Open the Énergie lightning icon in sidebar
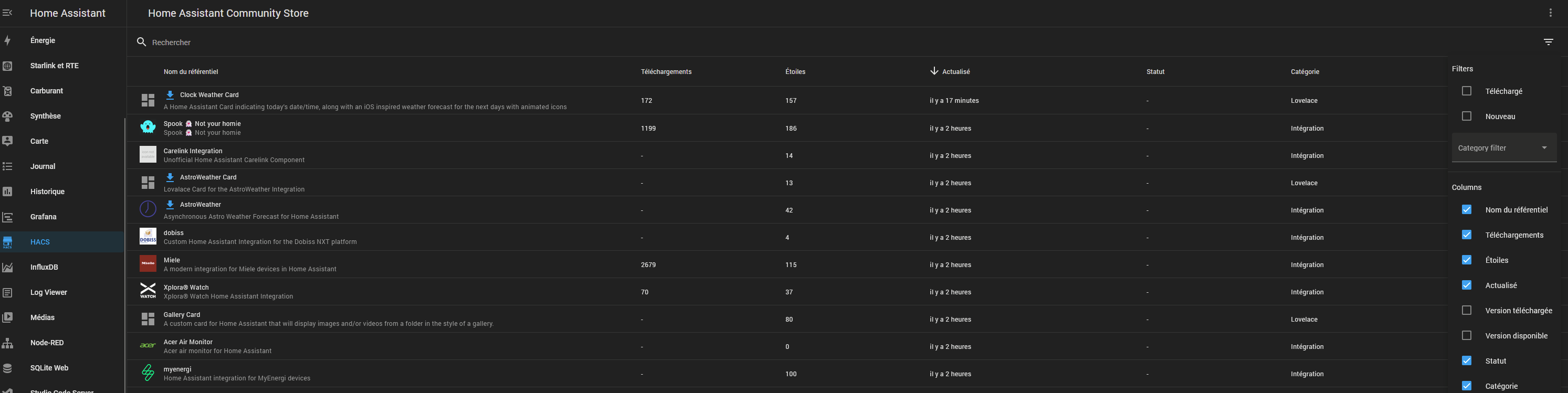This screenshot has width=1568, height=393. [7, 40]
